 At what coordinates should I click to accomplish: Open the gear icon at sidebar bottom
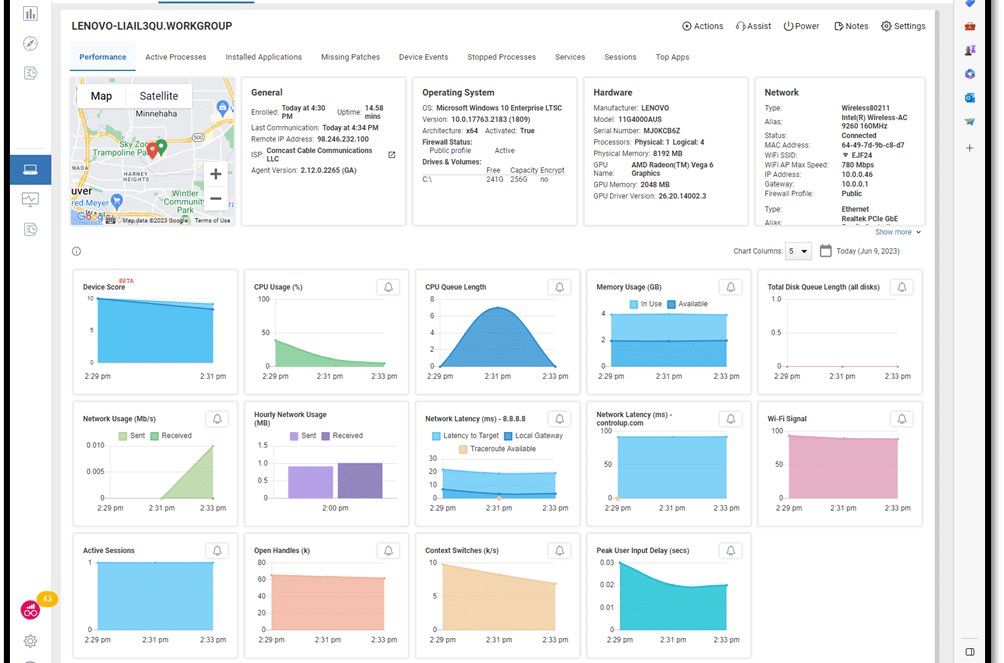click(x=30, y=641)
